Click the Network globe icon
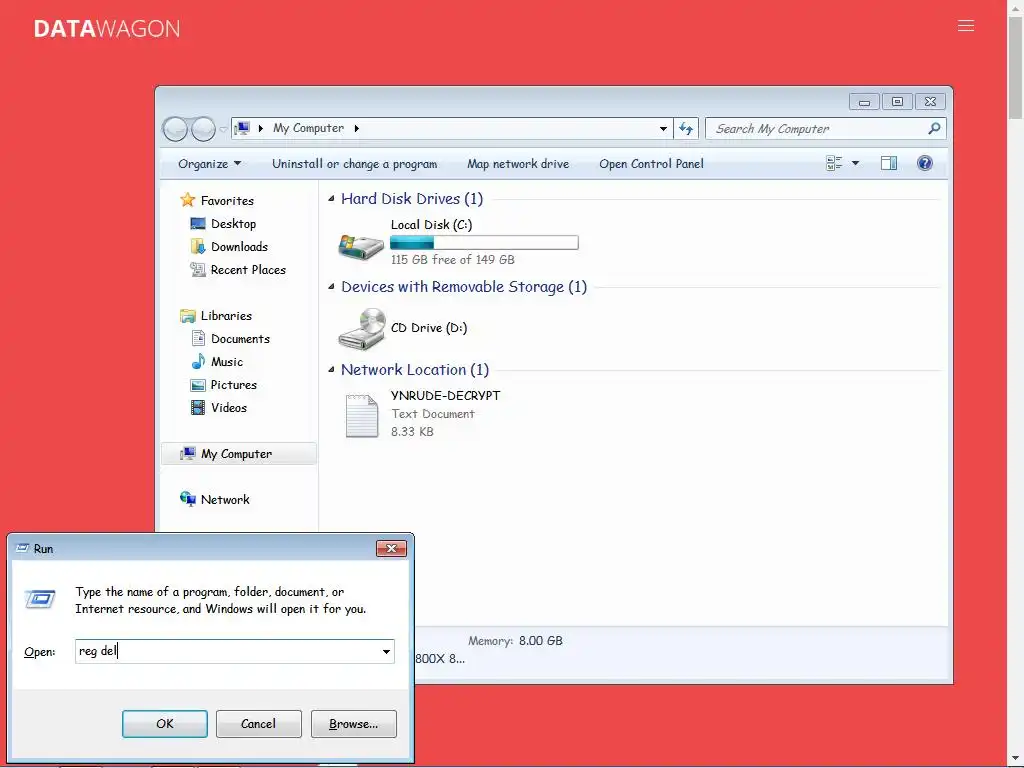 click(188, 499)
